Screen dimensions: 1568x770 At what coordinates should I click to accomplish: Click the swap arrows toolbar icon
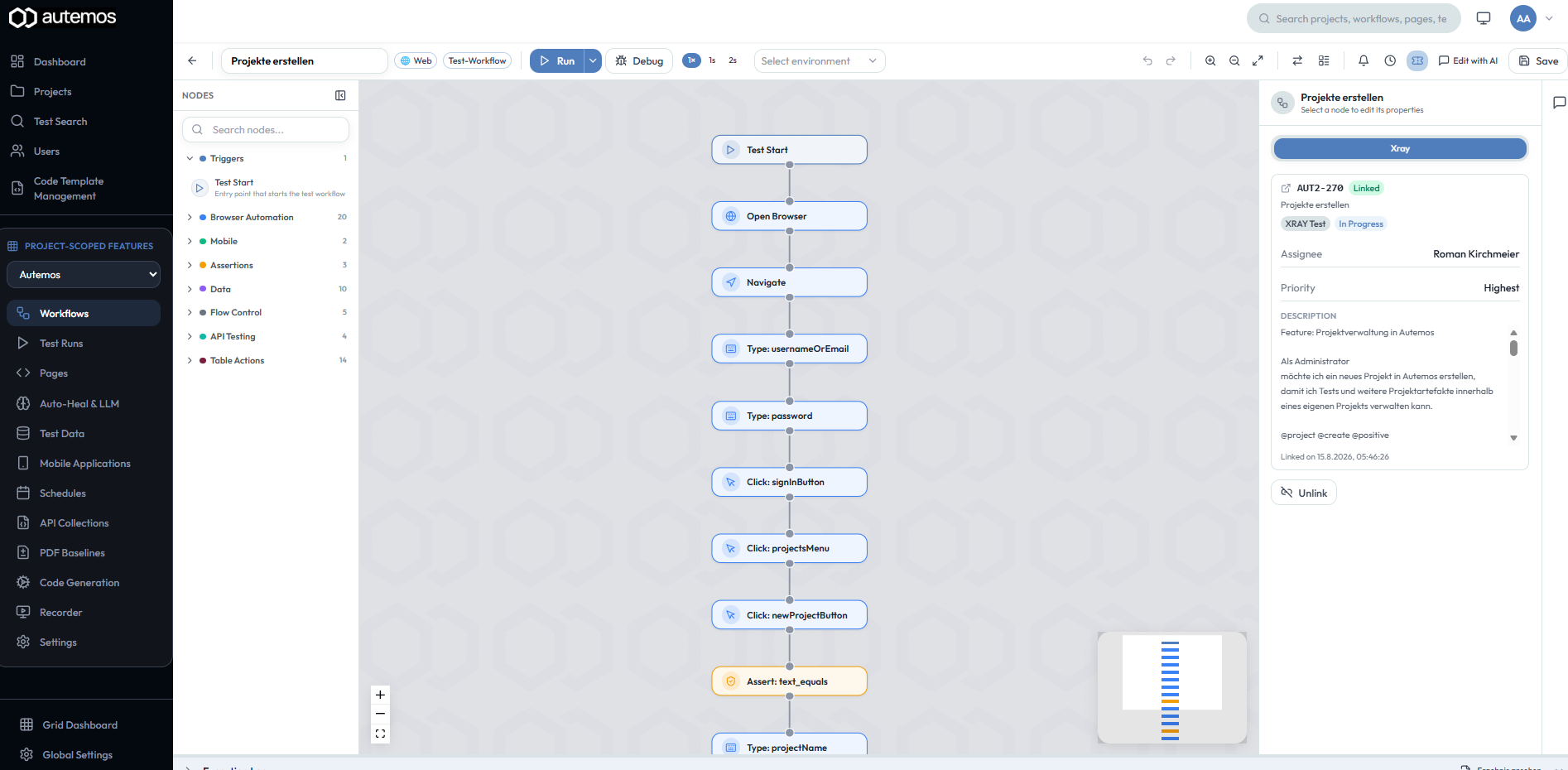tap(1297, 60)
